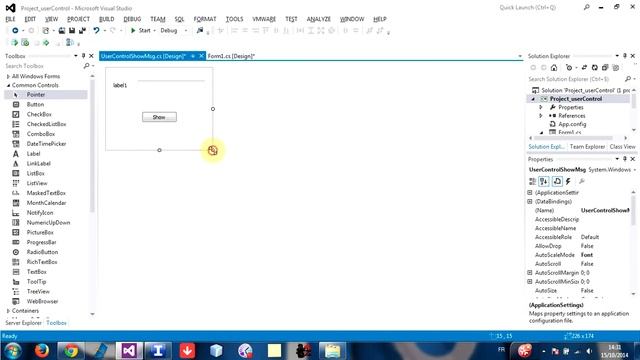The image size is (640, 360).
Task: Toggle the Properties view button in Properties panel
Action: [x=557, y=182]
